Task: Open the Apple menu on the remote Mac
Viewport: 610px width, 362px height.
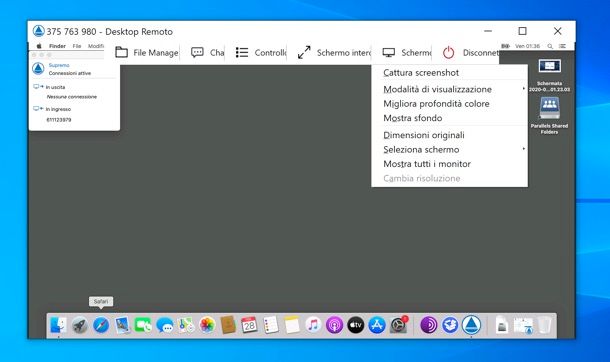Action: 39,46
